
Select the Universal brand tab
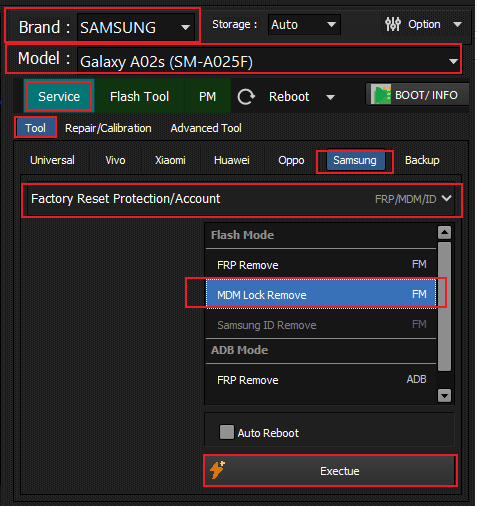(52, 160)
